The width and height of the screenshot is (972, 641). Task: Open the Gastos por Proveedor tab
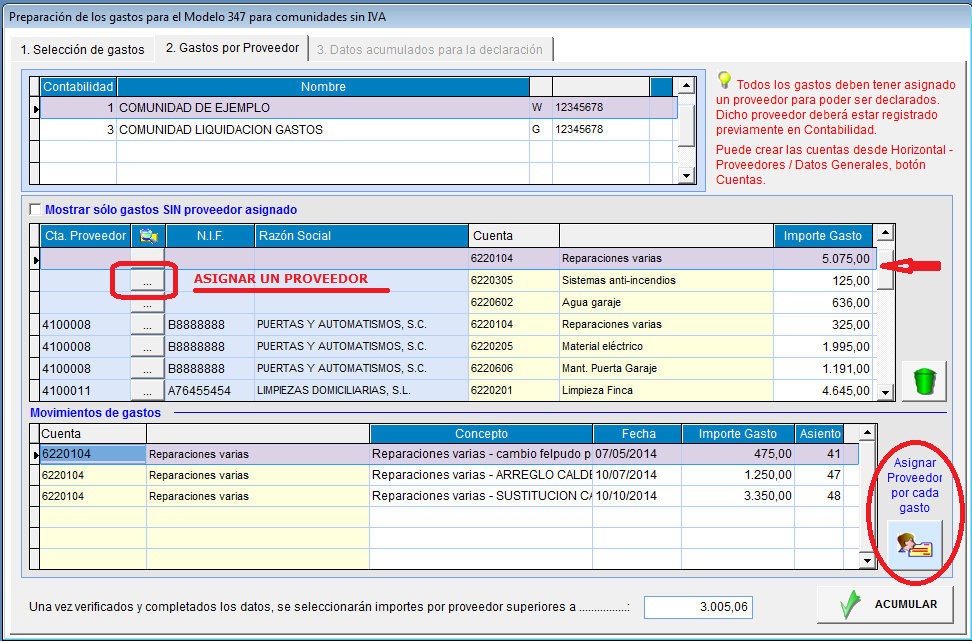232,49
